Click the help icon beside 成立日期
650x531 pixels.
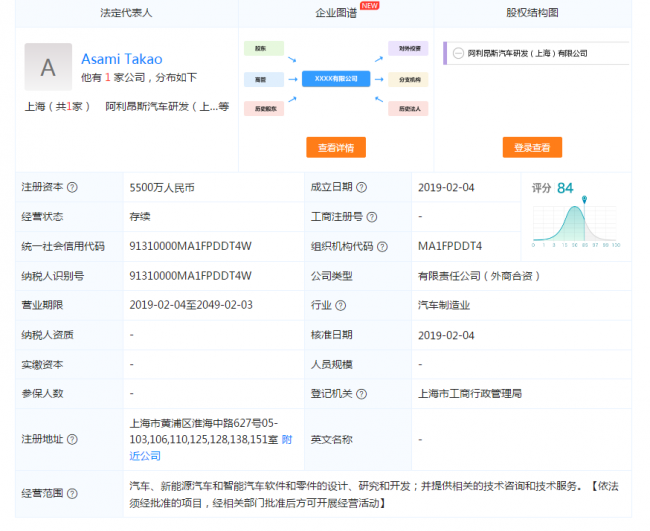(x=361, y=187)
